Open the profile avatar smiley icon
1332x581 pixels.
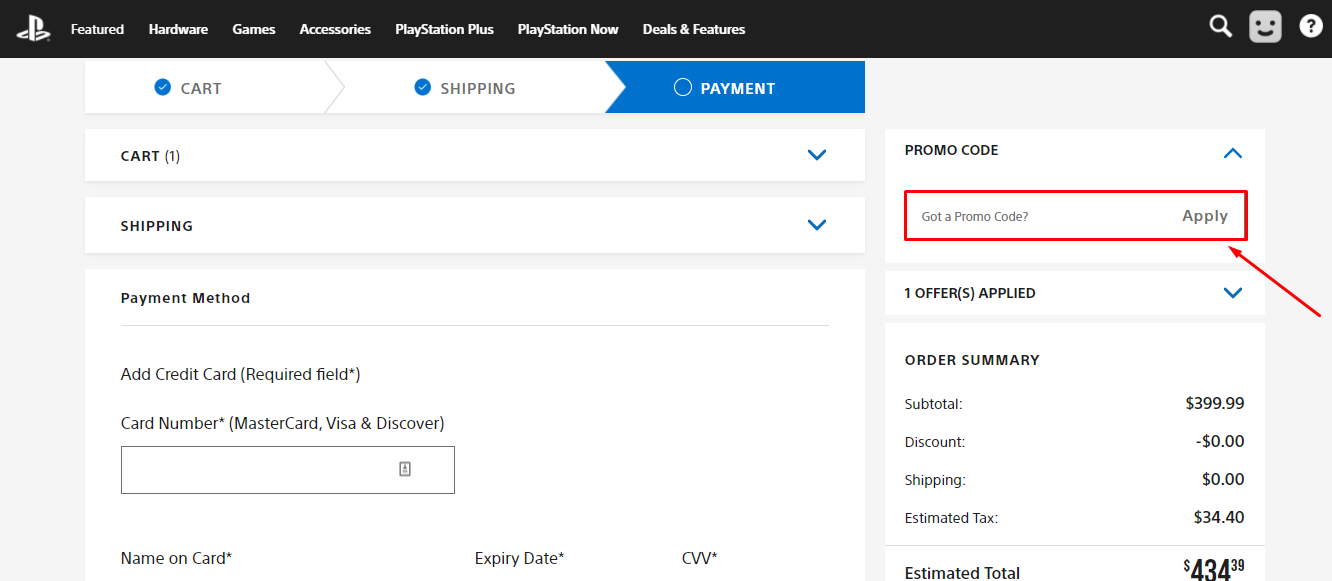coord(1265,27)
